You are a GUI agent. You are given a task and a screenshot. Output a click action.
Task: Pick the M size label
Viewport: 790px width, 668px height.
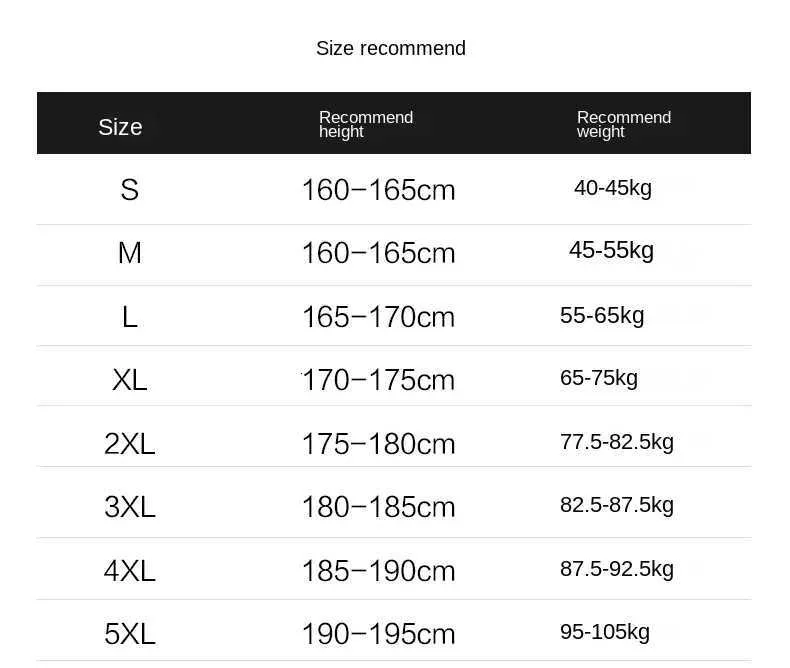pyautogui.click(x=129, y=253)
